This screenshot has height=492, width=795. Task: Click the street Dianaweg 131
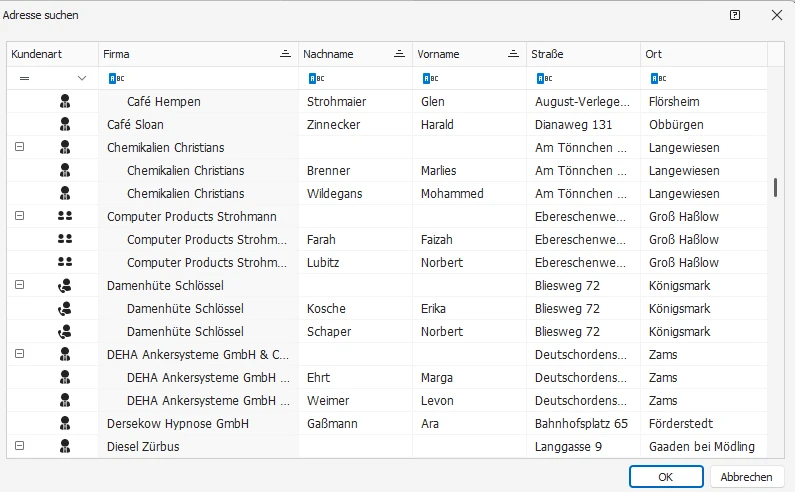click(573, 124)
